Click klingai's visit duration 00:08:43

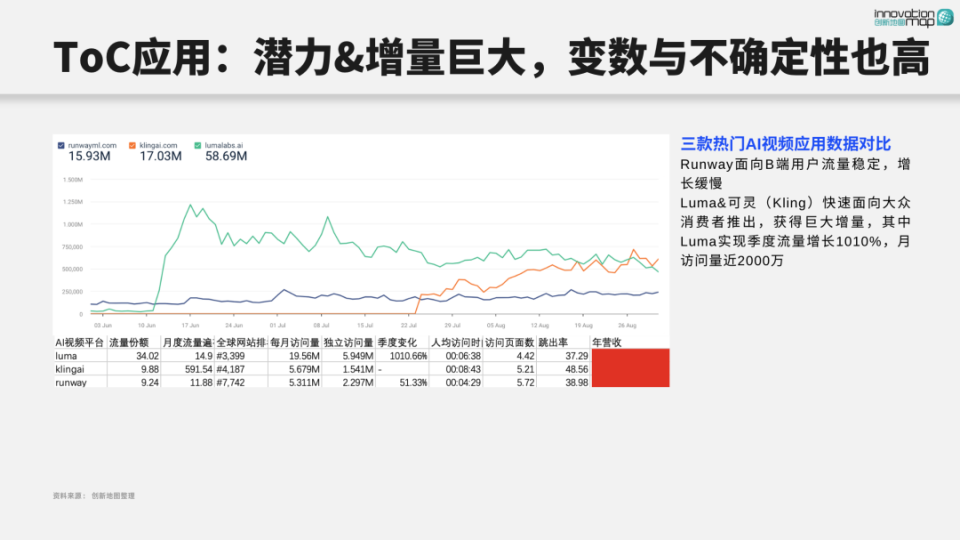(x=463, y=370)
